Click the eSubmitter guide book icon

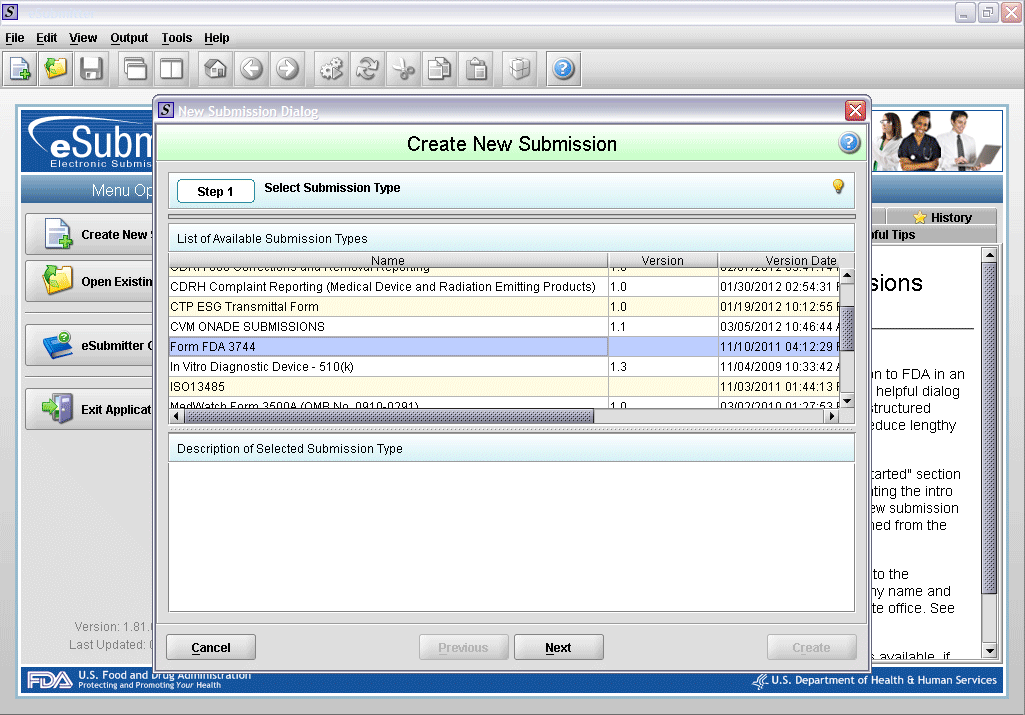click(x=58, y=345)
